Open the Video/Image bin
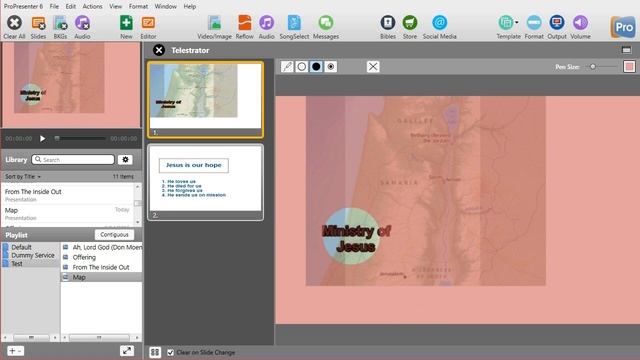640x360 pixels. (x=214, y=23)
